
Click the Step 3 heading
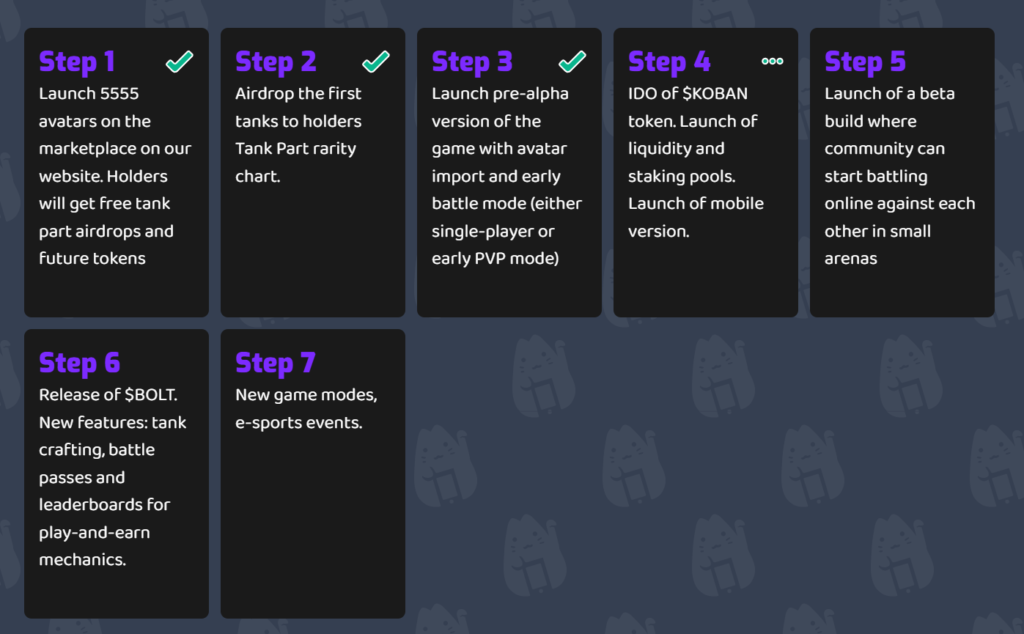(472, 62)
